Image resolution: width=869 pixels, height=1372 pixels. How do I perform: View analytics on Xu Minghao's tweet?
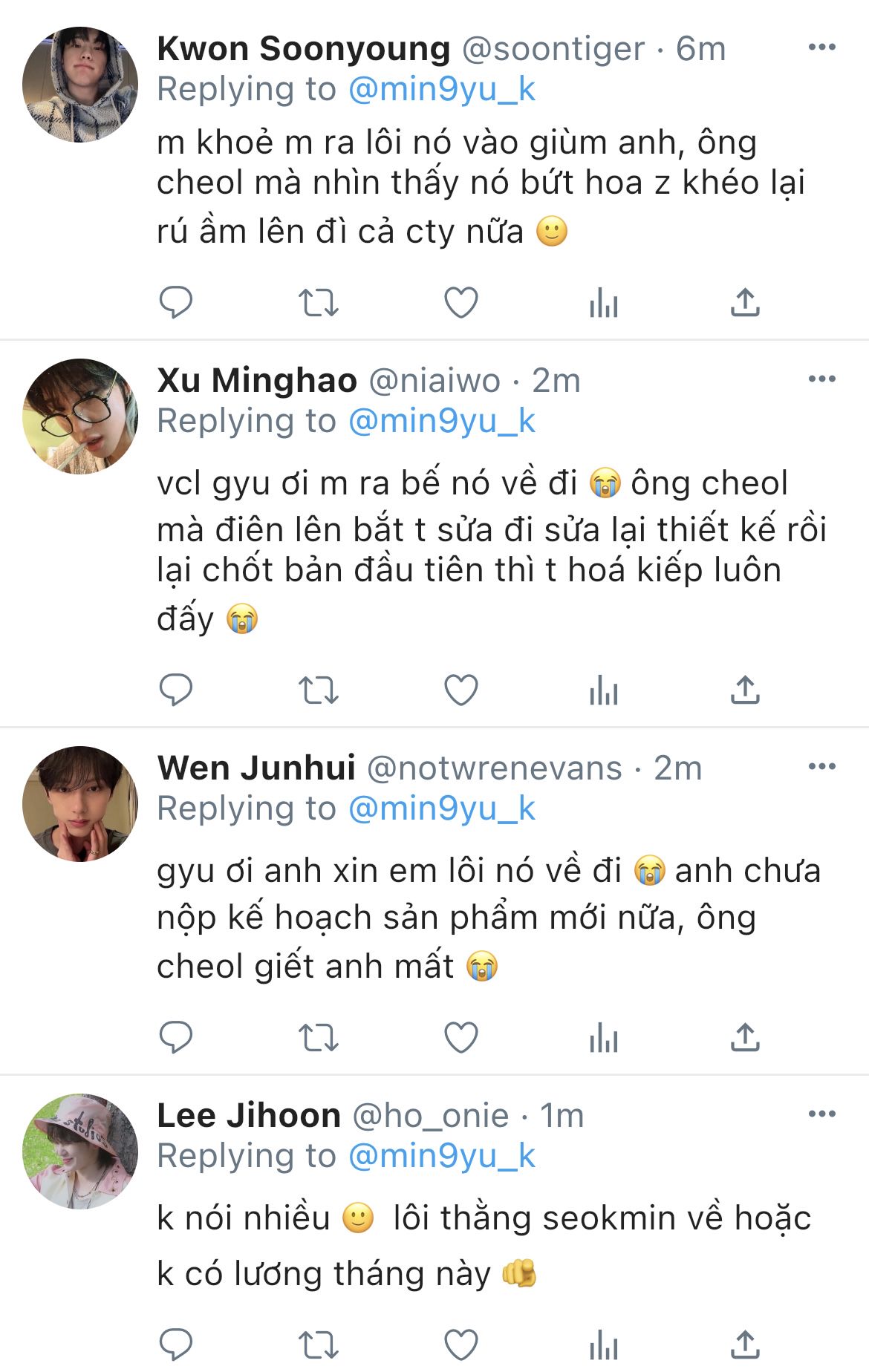click(603, 690)
